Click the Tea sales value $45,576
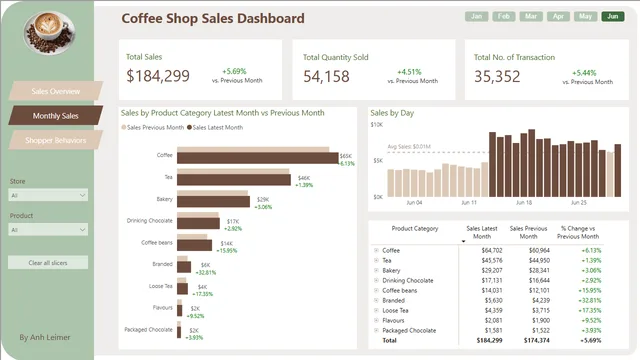Viewport: 640px width, 360px height. (492, 260)
